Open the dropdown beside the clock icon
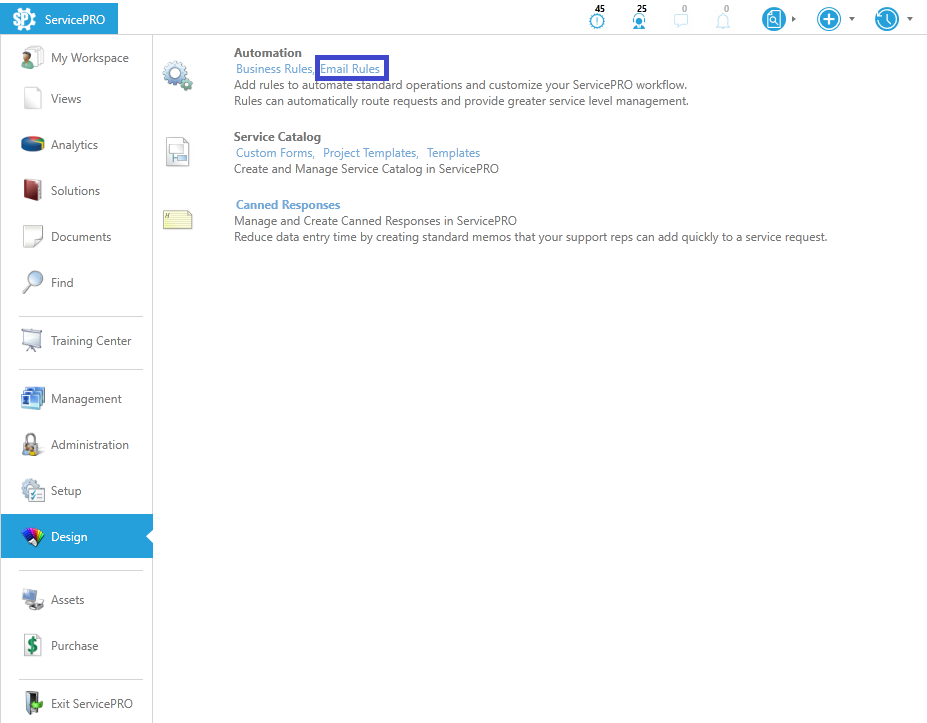 pyautogui.click(x=910, y=19)
